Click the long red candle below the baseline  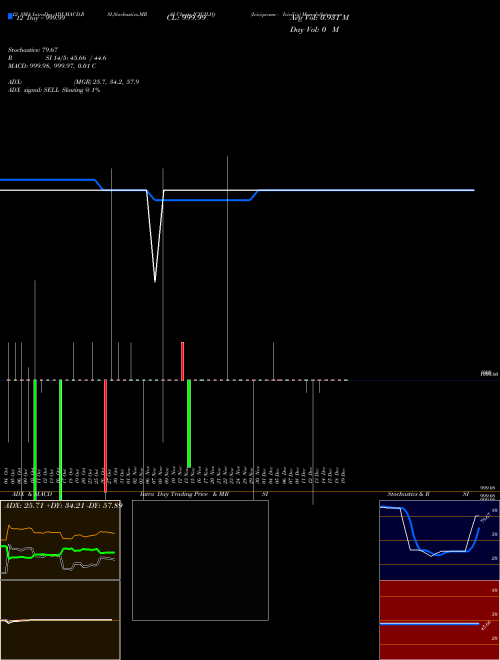pos(105,436)
